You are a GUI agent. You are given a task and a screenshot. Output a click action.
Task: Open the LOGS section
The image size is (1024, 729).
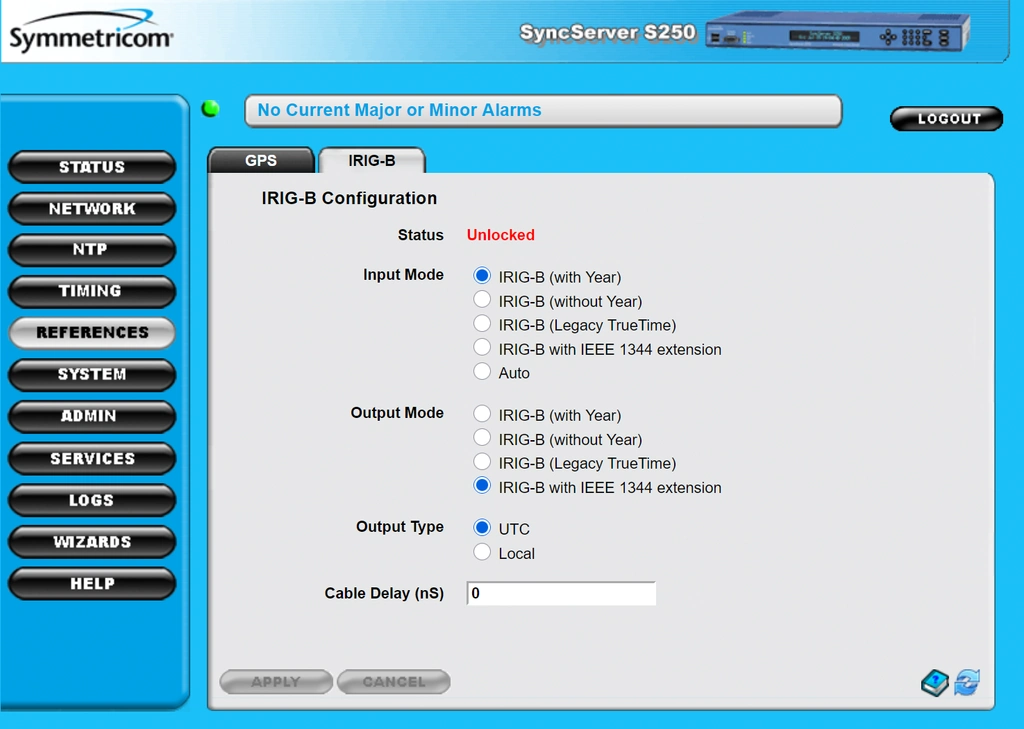[92, 500]
